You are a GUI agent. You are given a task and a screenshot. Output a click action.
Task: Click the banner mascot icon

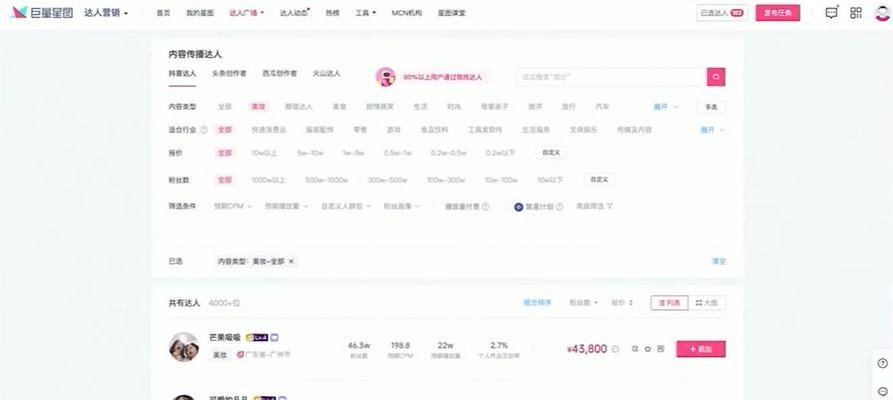click(x=386, y=77)
